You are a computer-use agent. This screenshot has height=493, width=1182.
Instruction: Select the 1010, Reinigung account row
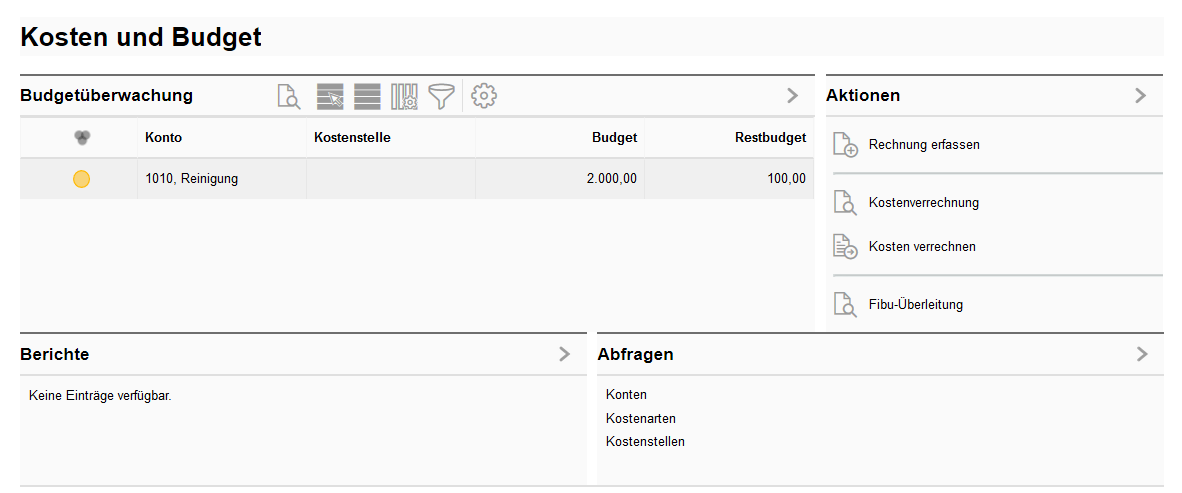(x=191, y=179)
